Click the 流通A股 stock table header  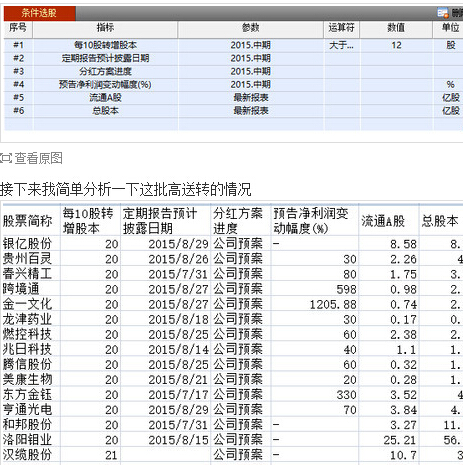pyautogui.click(x=383, y=221)
